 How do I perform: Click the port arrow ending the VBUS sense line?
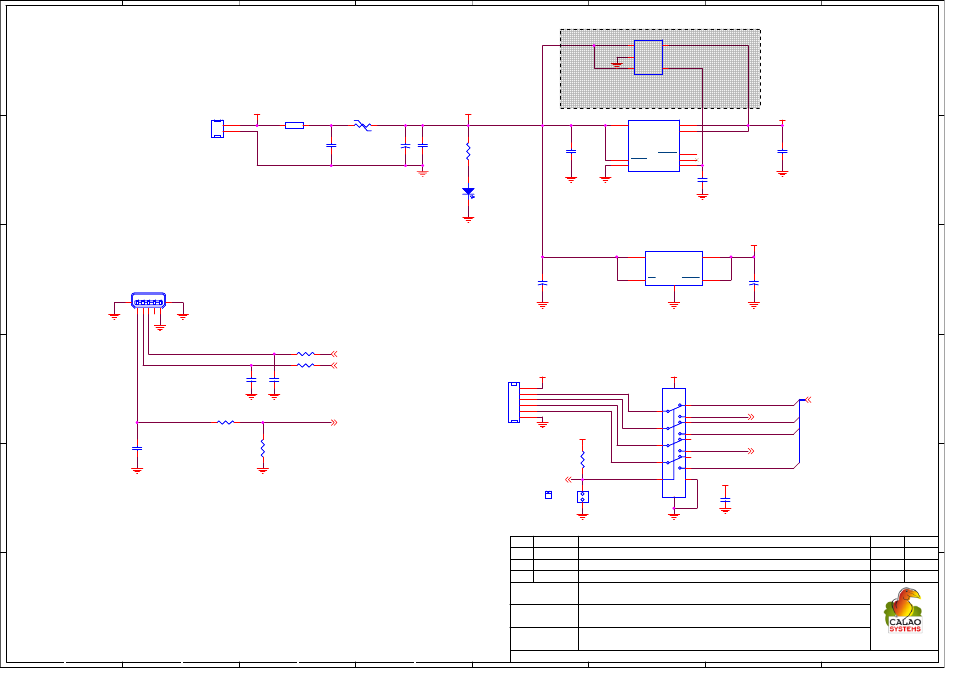point(334,422)
